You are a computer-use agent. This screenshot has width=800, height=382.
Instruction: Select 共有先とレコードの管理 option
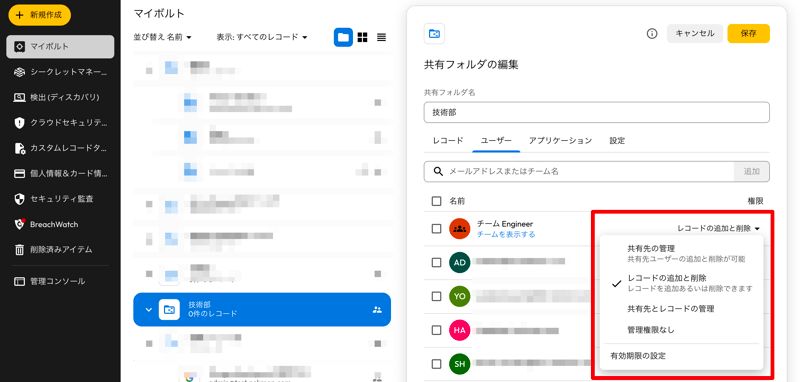click(681, 309)
